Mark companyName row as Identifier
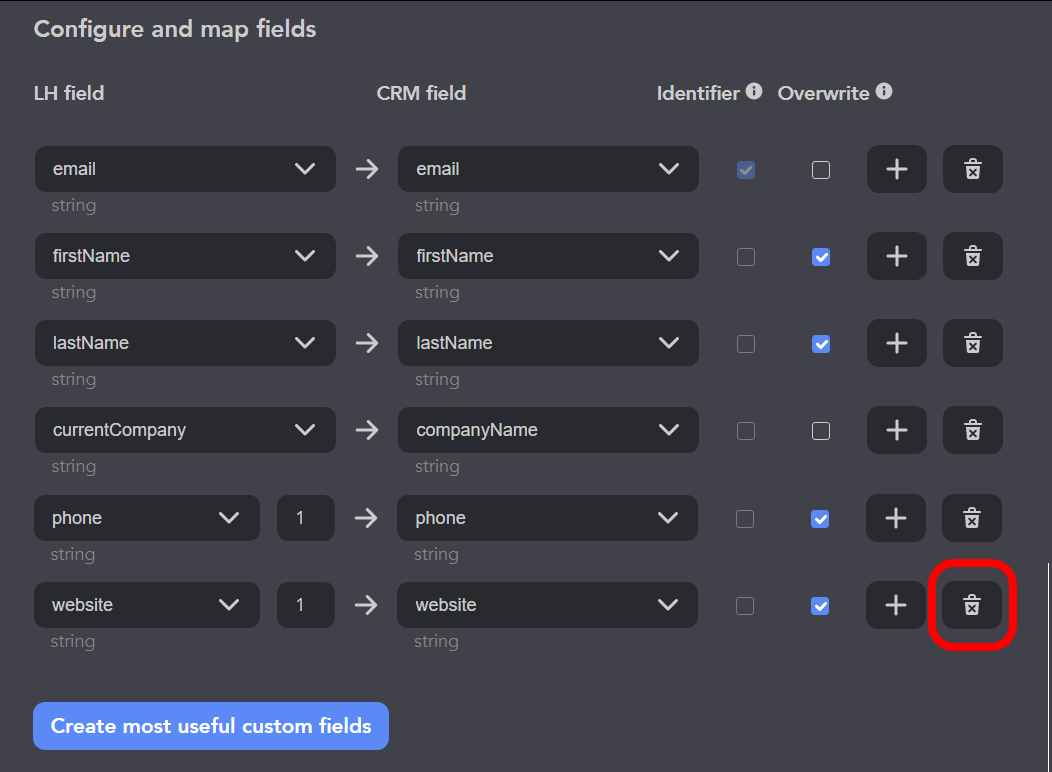This screenshot has width=1052, height=772. pyautogui.click(x=745, y=431)
